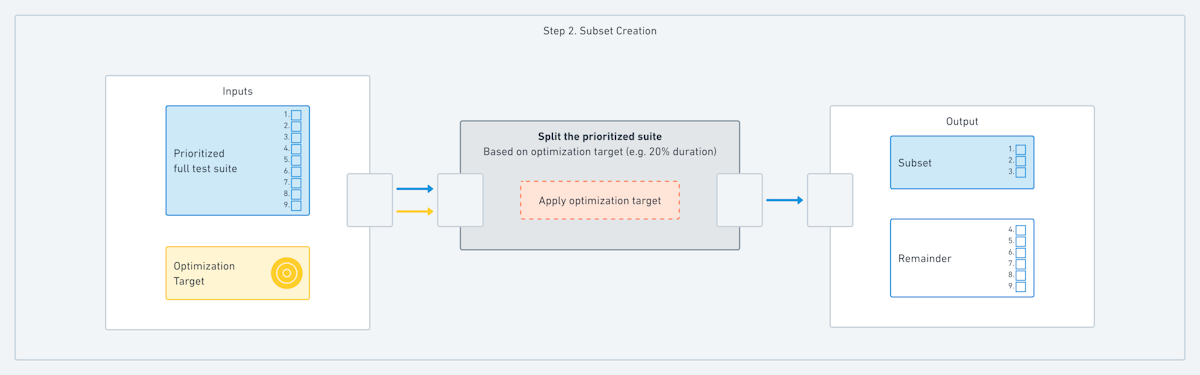Image resolution: width=1200 pixels, height=375 pixels.
Task: Check box number 2 in the Subset list
Action: [1021, 161]
